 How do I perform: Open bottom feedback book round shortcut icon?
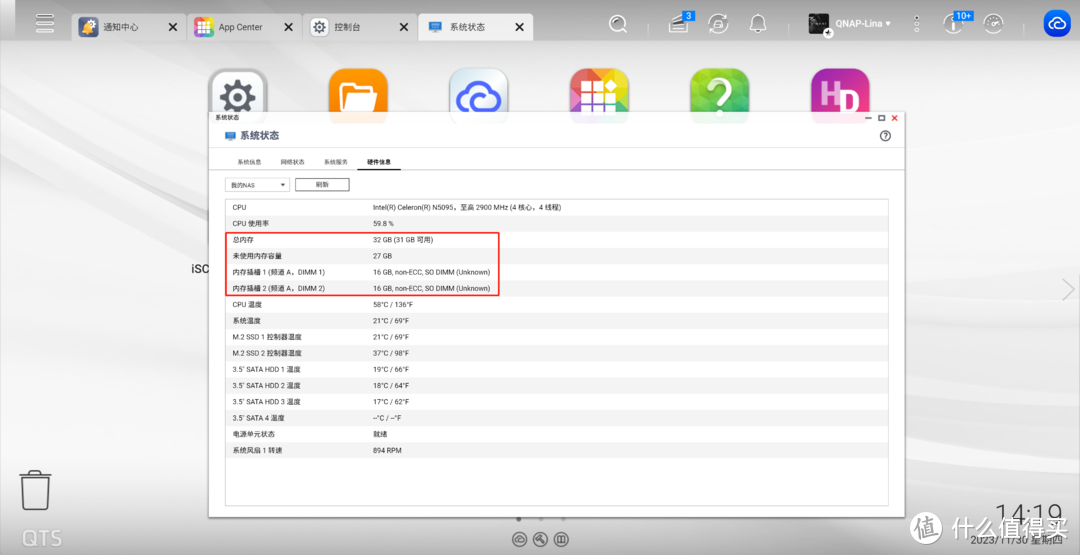(562, 539)
